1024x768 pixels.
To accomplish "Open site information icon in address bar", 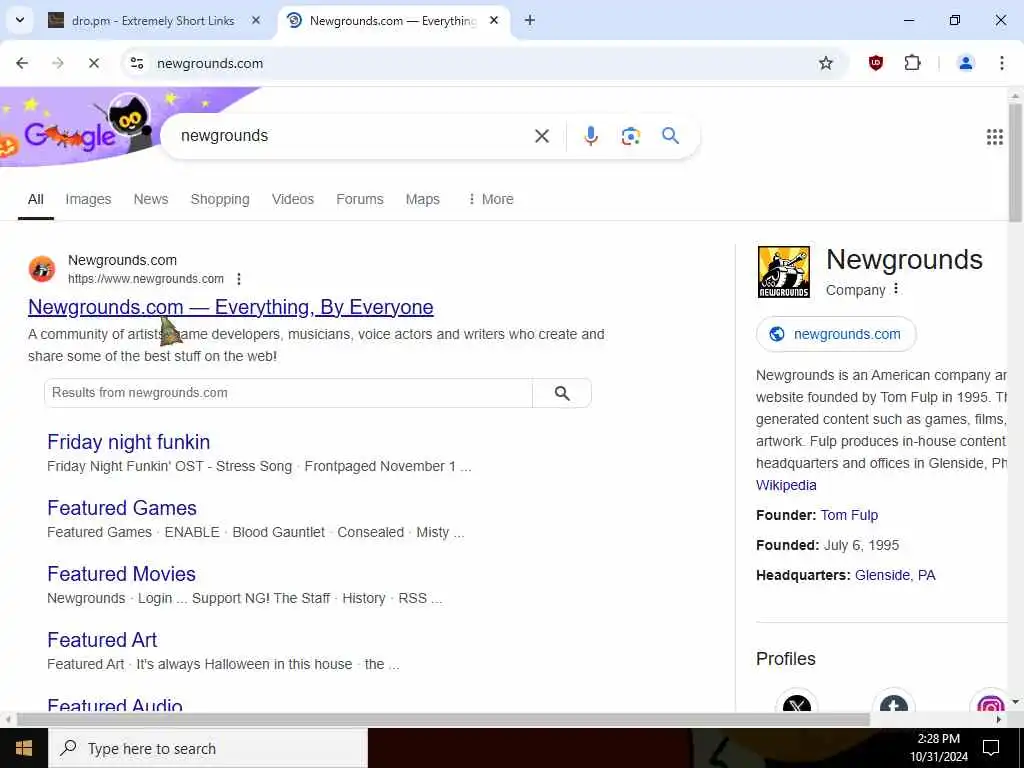I will pos(137,63).
